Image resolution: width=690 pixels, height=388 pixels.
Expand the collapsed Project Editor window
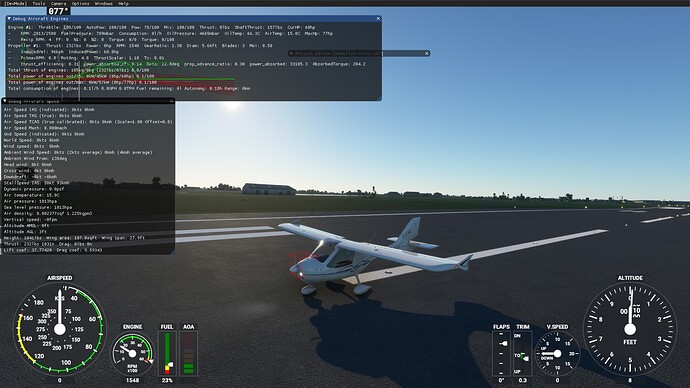click(x=291, y=53)
